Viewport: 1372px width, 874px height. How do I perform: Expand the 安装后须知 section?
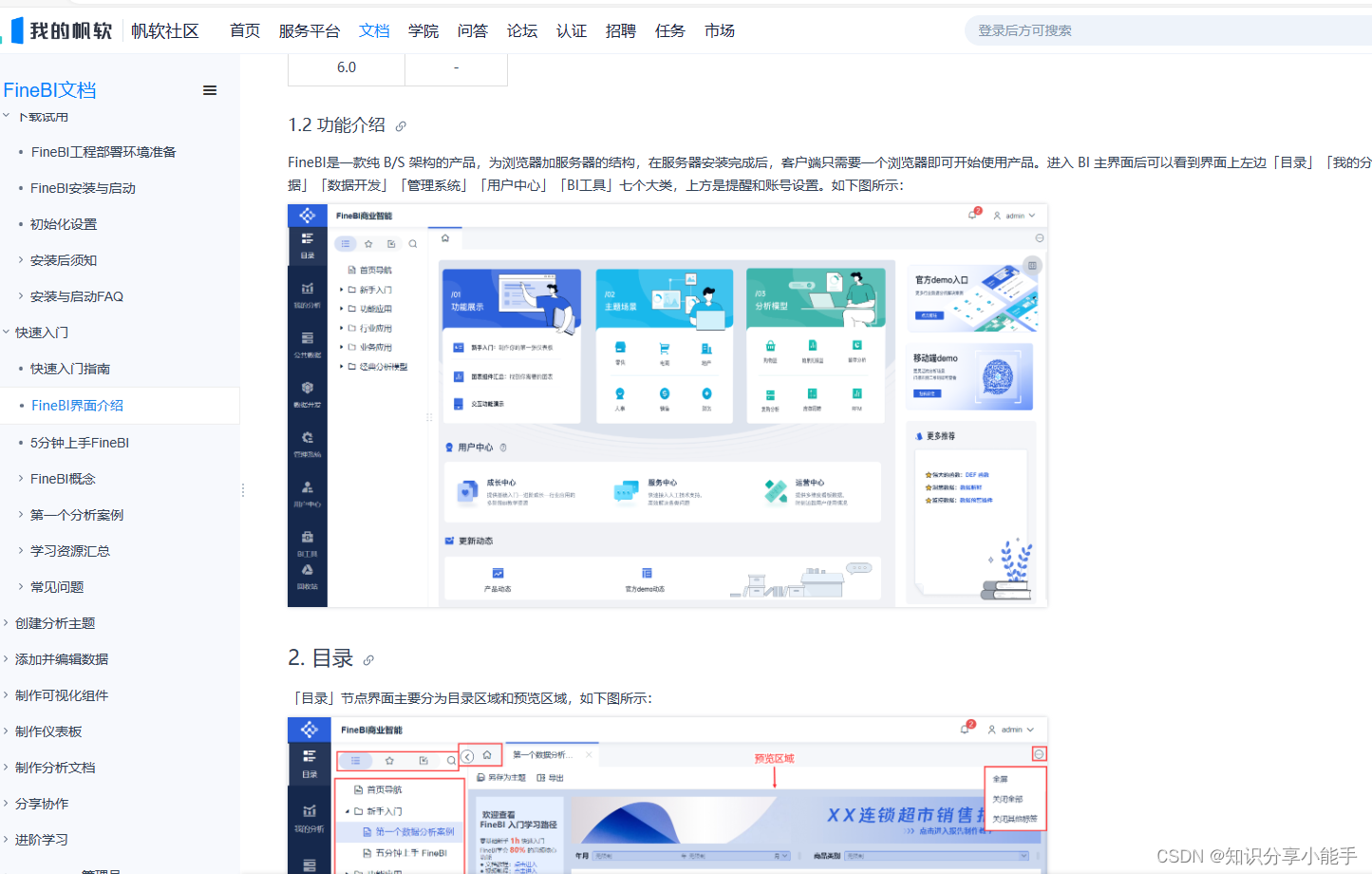coord(64,260)
